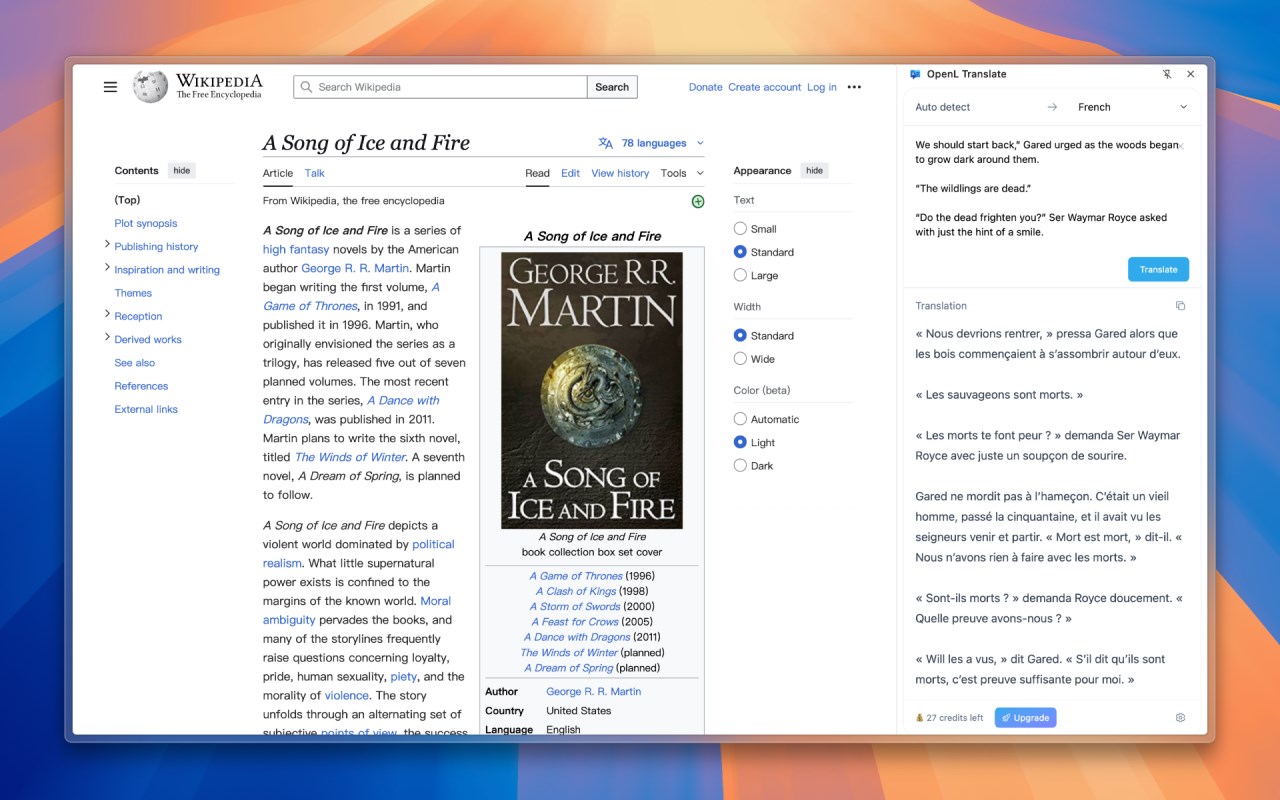Click the translate icon beside 78 languages
The width and height of the screenshot is (1280, 800).
(x=605, y=143)
